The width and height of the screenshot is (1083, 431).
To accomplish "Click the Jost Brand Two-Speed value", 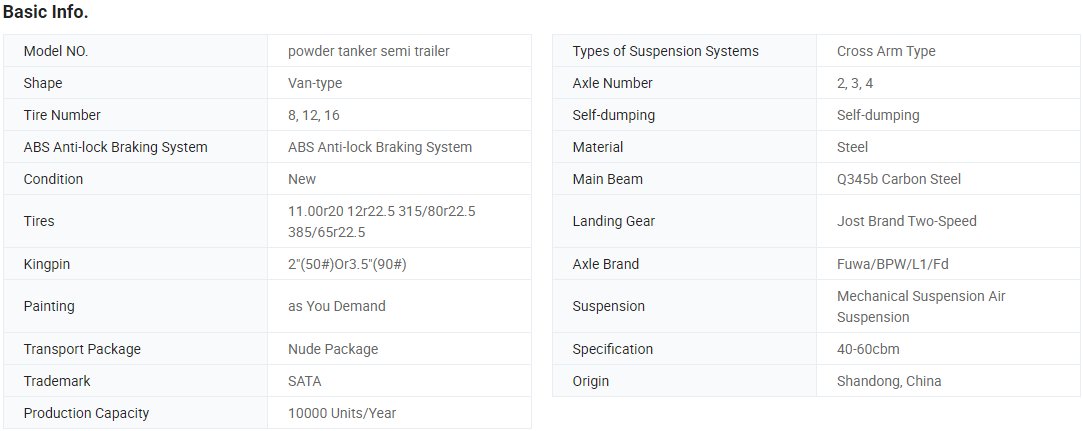I will tap(907, 221).
